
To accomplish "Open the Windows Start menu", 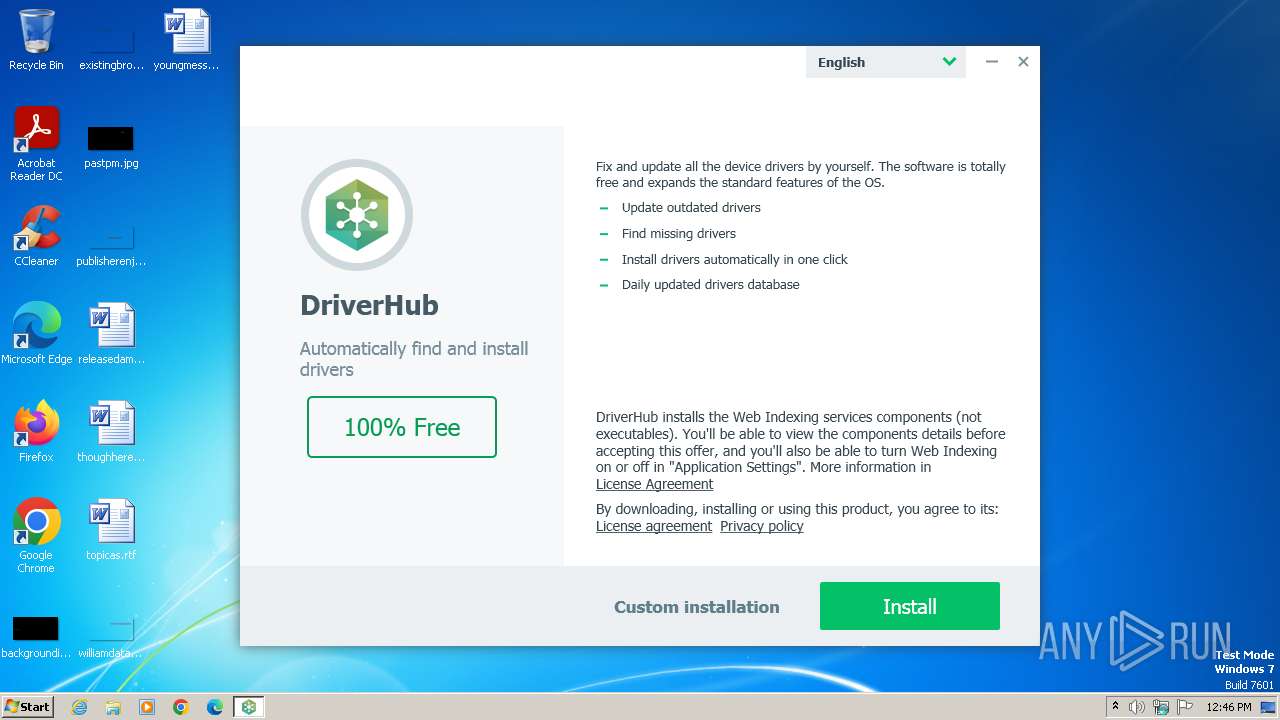I will click(x=27, y=706).
